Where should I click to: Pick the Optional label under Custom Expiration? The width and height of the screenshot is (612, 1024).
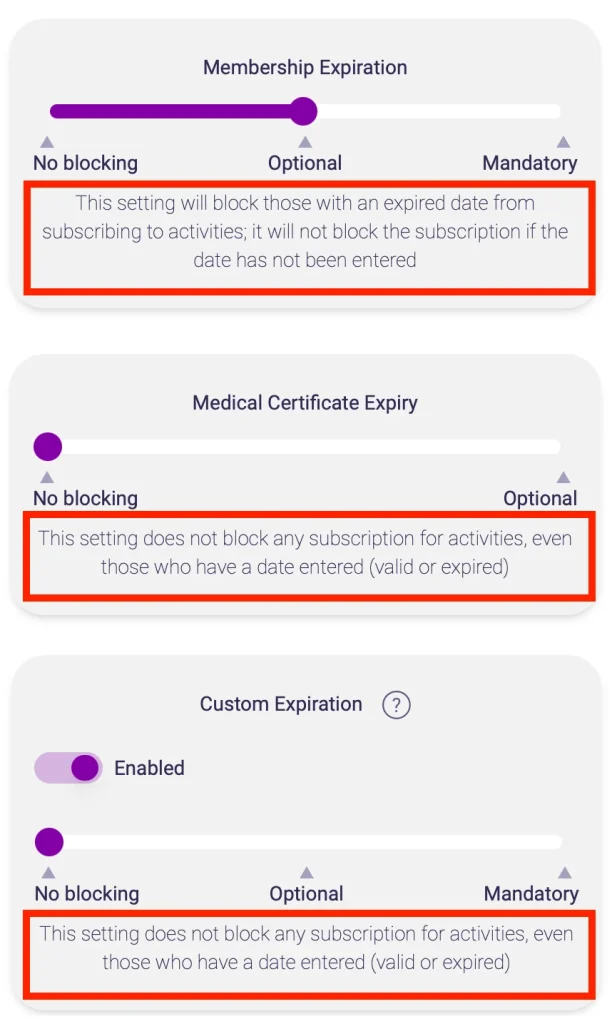(x=306, y=894)
